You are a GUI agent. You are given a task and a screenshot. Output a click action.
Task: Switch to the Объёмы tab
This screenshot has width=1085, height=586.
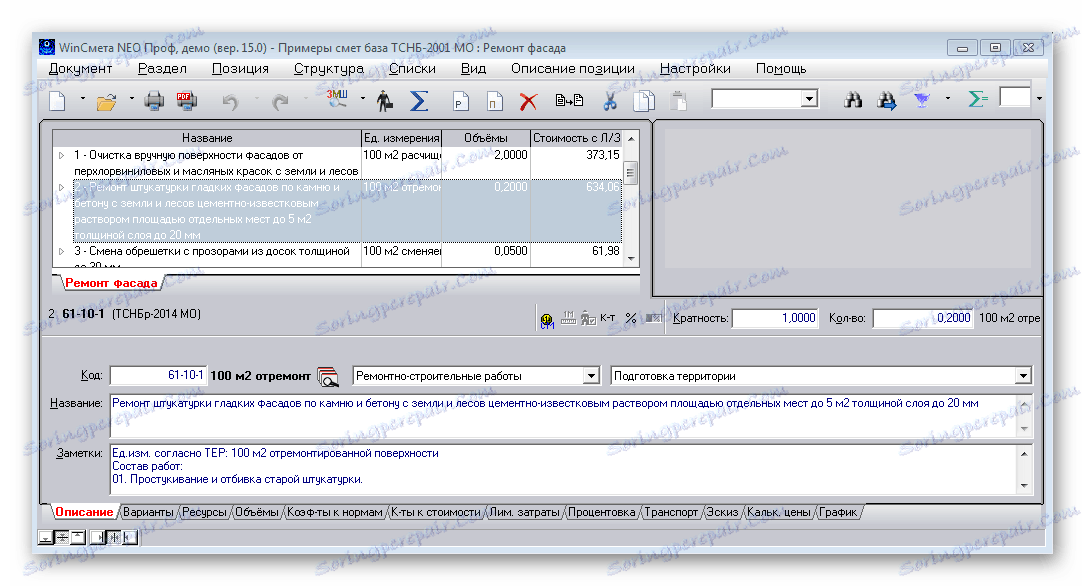257,512
